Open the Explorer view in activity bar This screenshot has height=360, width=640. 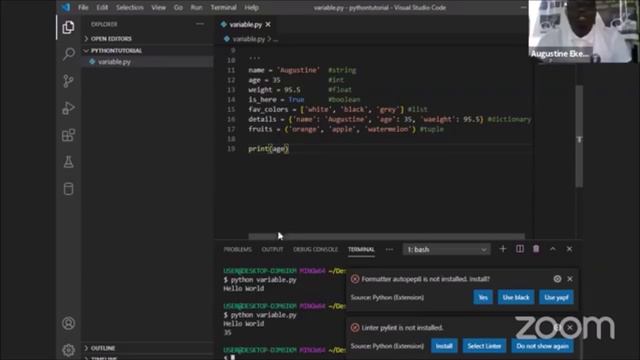click(68, 27)
